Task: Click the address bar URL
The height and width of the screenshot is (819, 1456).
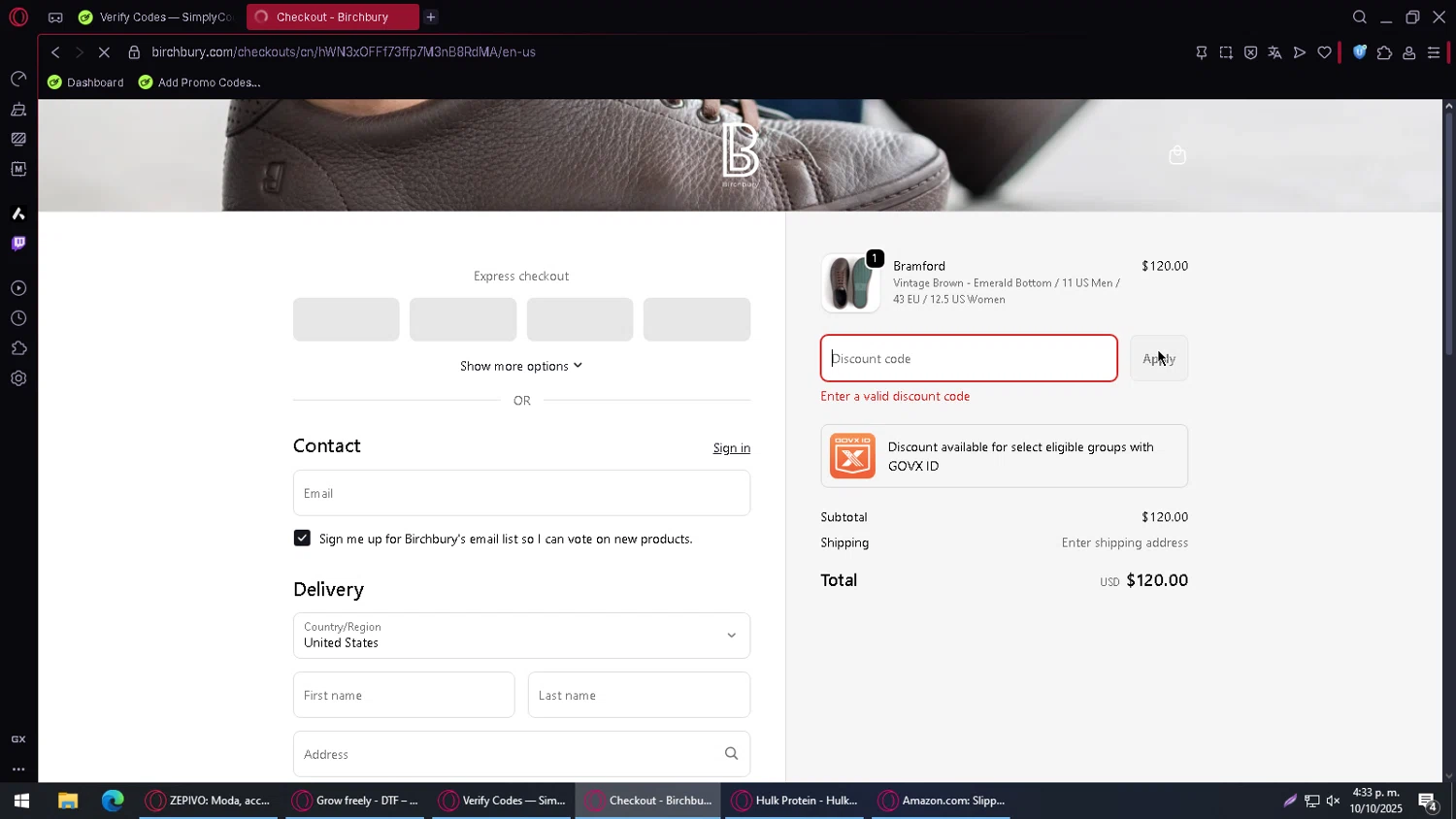Action: tap(344, 52)
